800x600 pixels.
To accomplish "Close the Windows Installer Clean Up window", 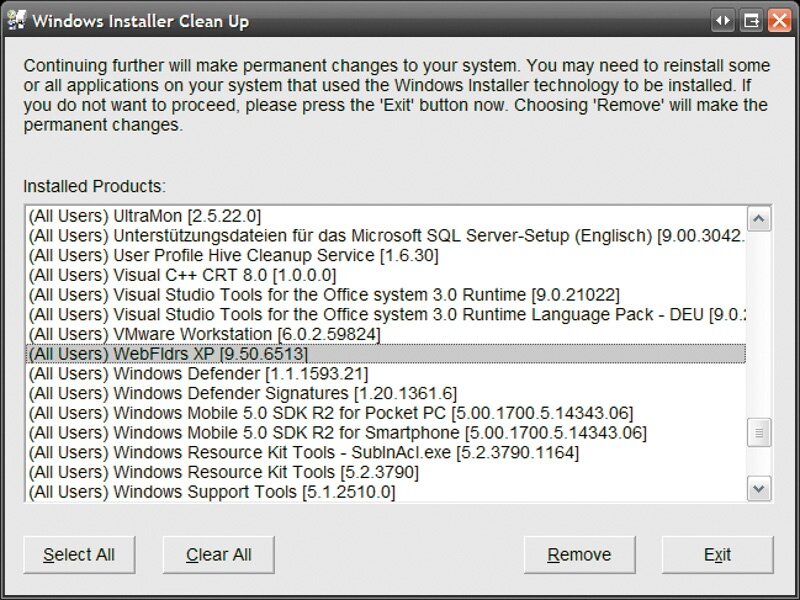I will click(778, 20).
